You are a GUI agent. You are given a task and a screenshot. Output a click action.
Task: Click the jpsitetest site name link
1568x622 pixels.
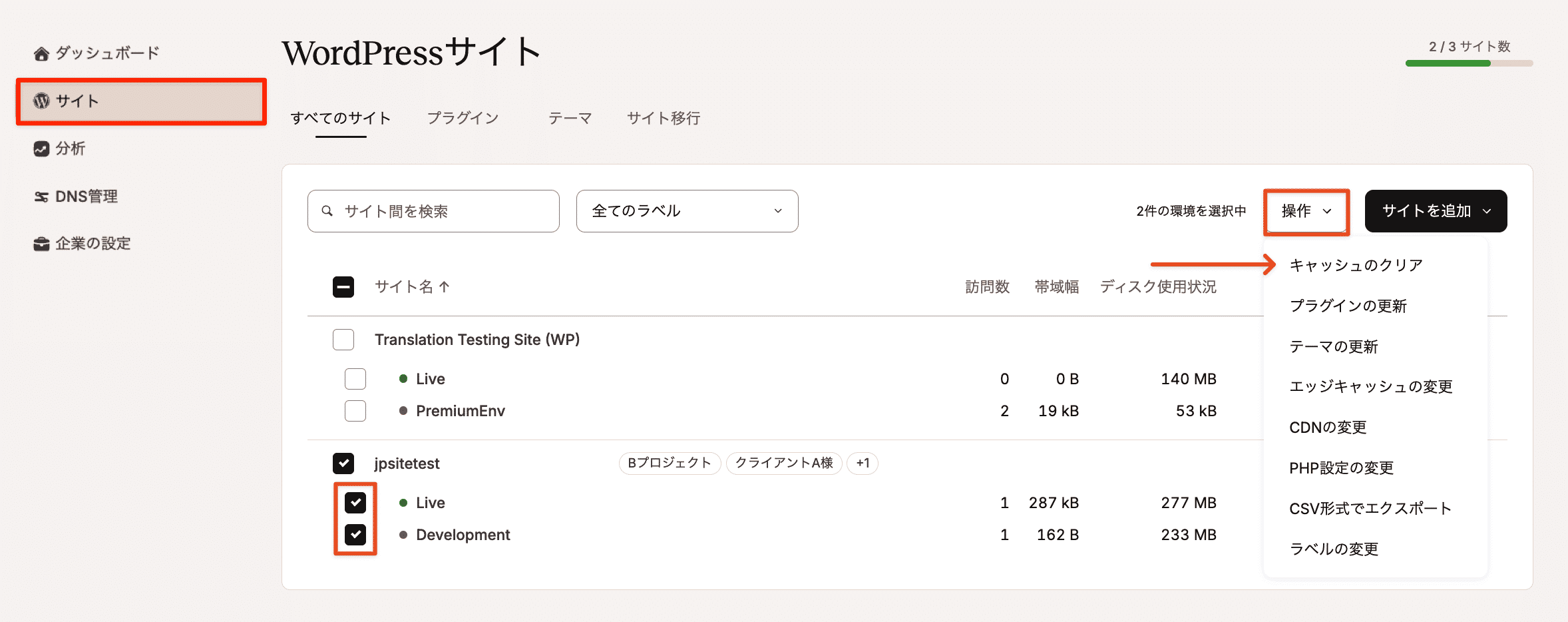[x=406, y=464]
